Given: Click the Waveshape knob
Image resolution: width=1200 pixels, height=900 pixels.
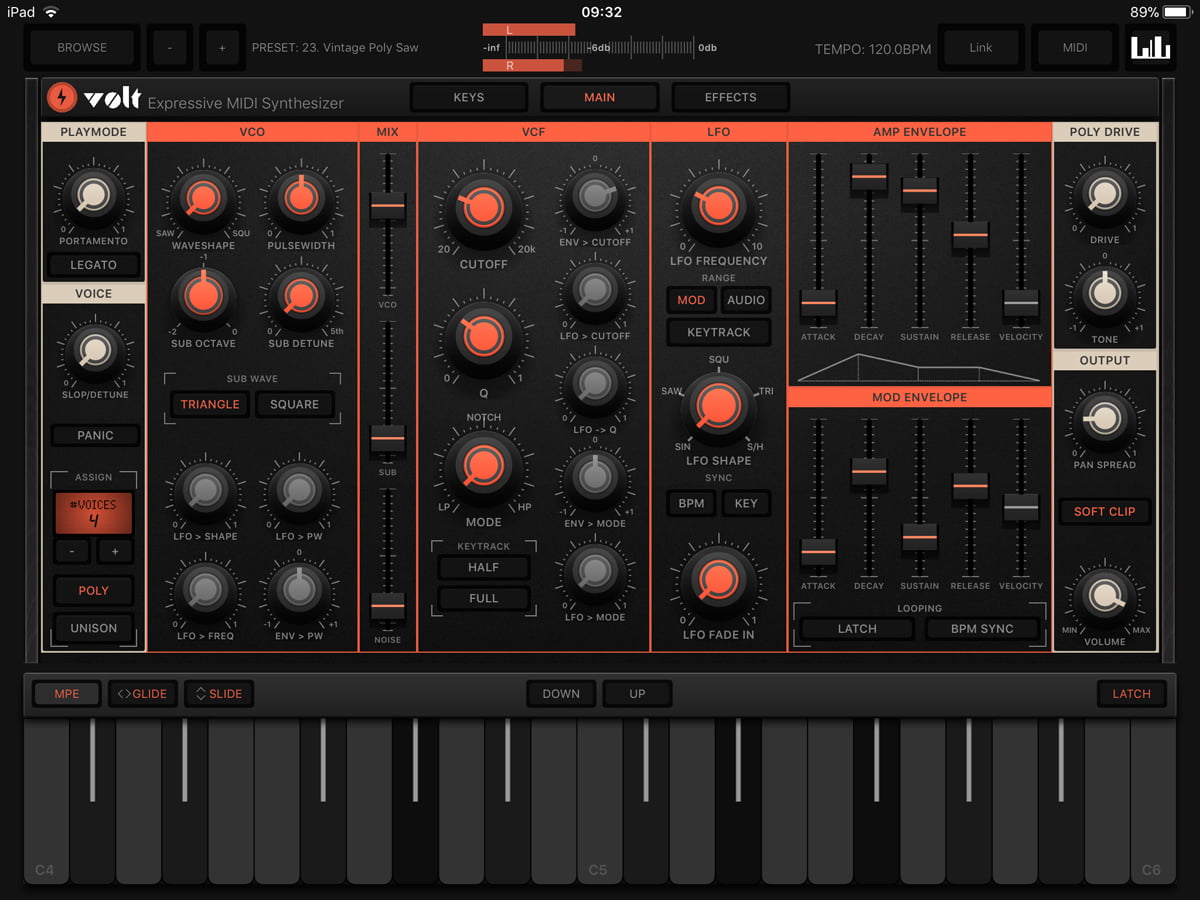Looking at the screenshot, I should point(202,199).
